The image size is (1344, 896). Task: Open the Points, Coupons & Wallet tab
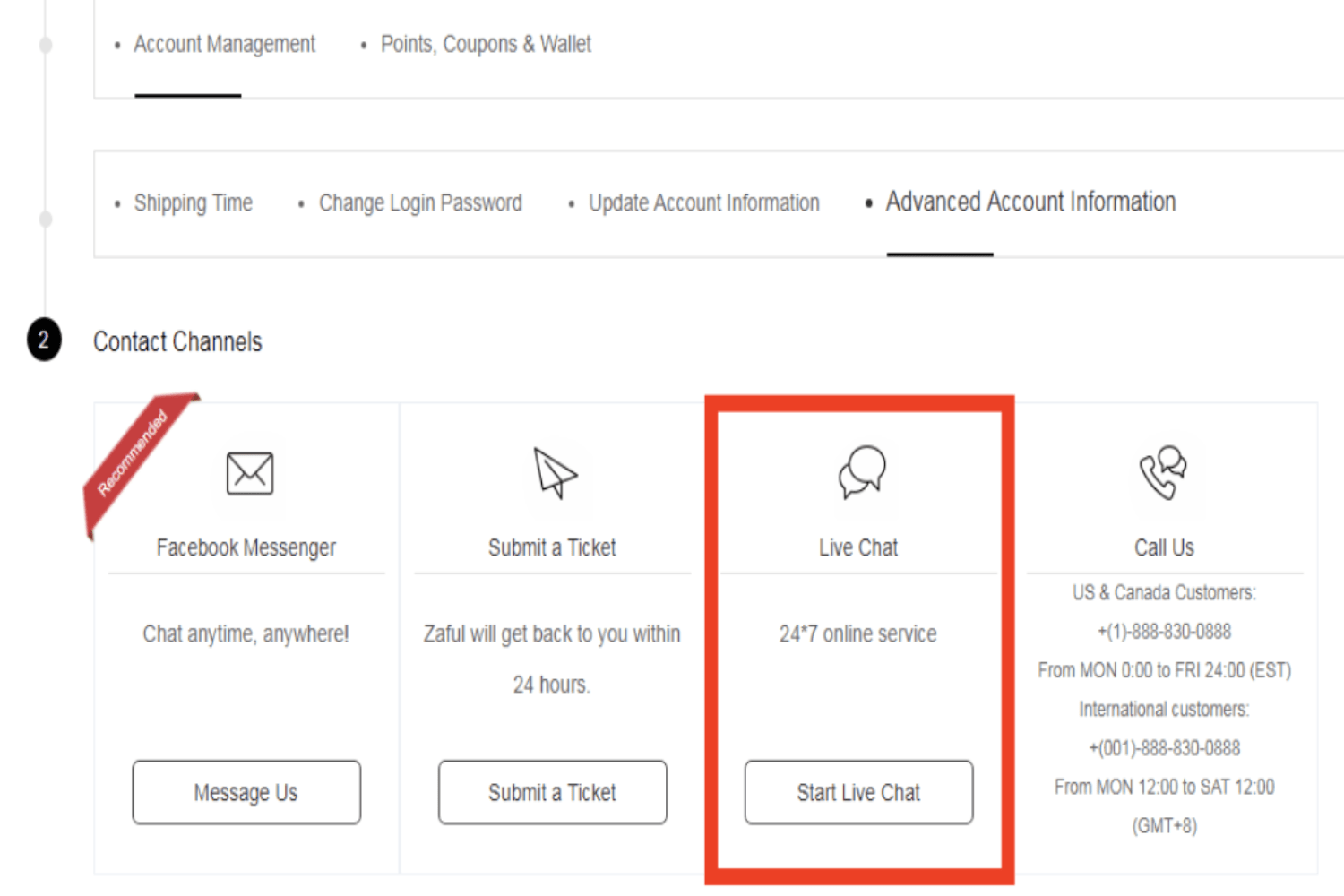tap(486, 43)
